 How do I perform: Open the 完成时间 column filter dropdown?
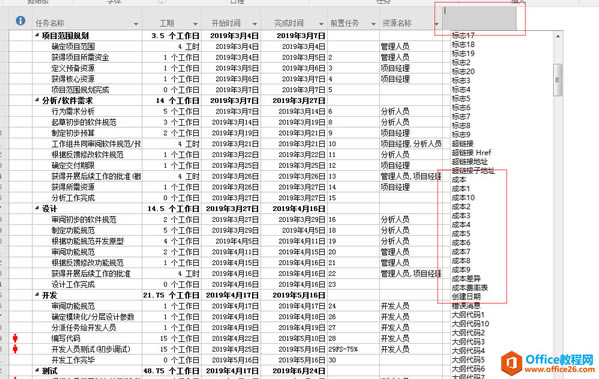(321, 24)
